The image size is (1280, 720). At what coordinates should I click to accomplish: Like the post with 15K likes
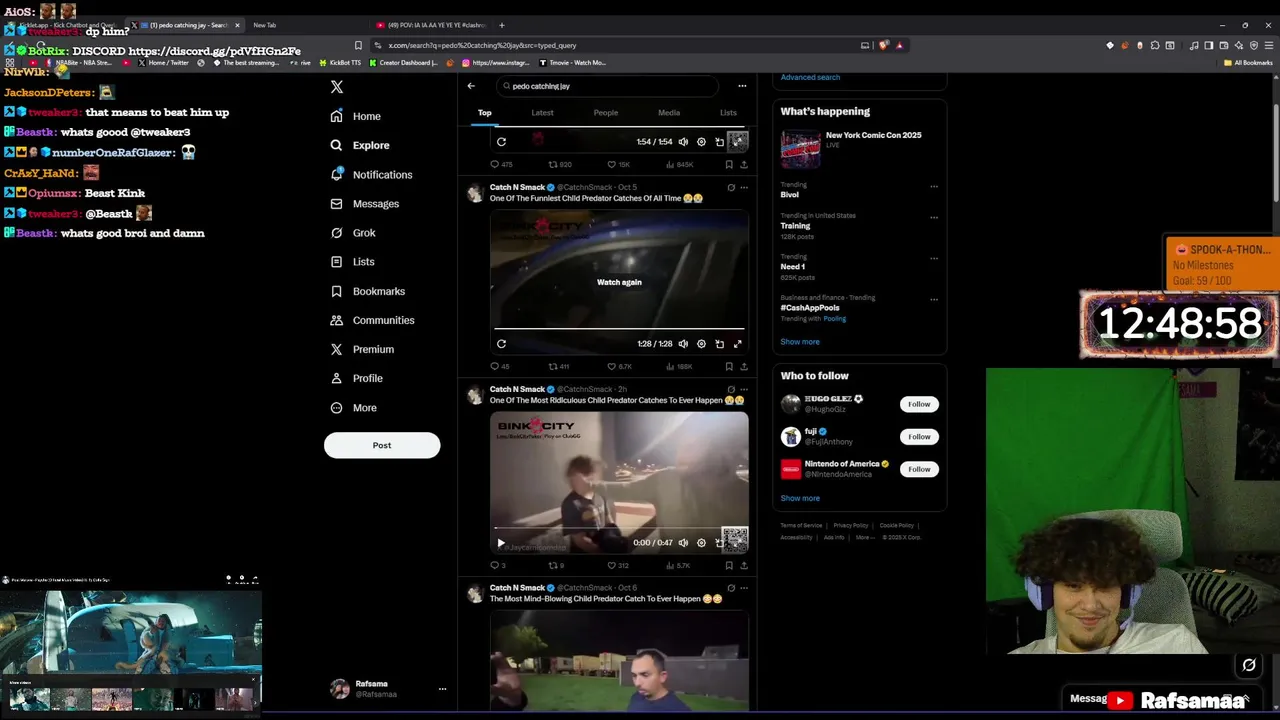(x=617, y=164)
